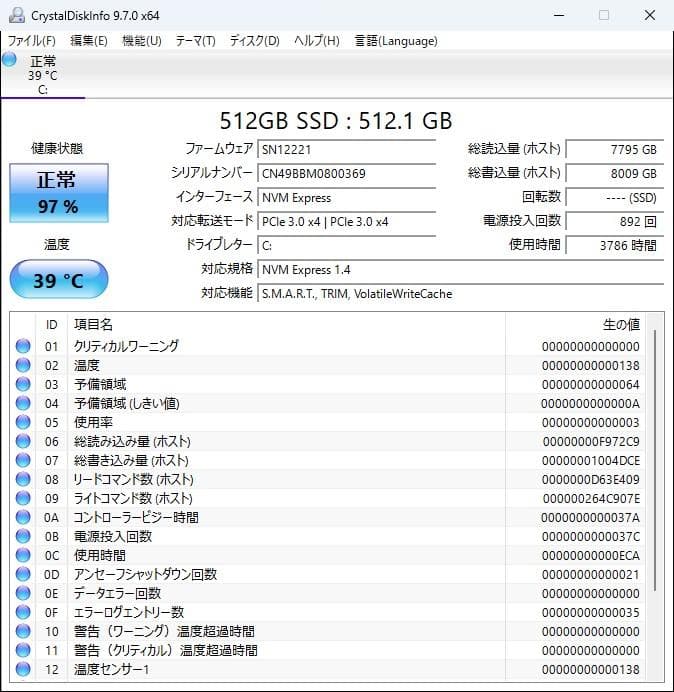
Task: Select the コントローラービジー時間 attribute name
Action: pyautogui.click(x=136, y=517)
